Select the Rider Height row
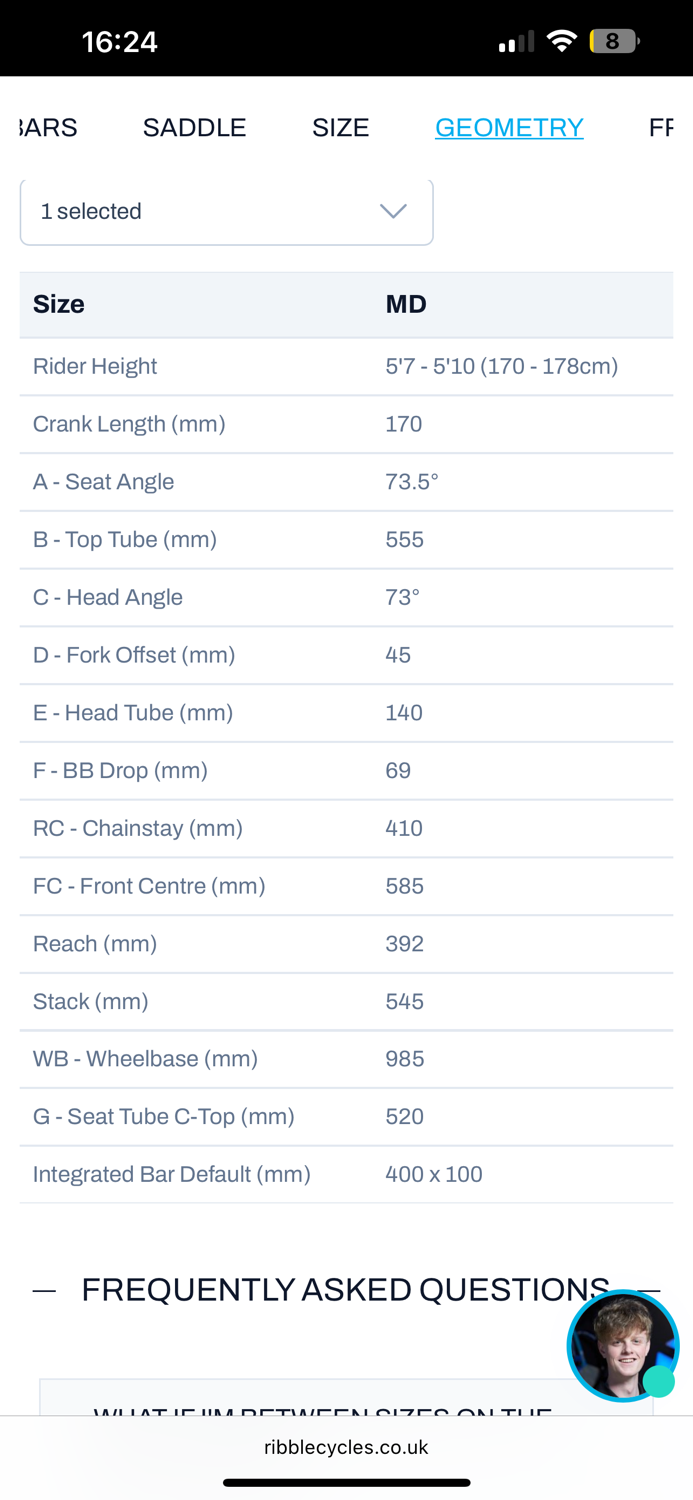The width and height of the screenshot is (693, 1500). point(95,366)
